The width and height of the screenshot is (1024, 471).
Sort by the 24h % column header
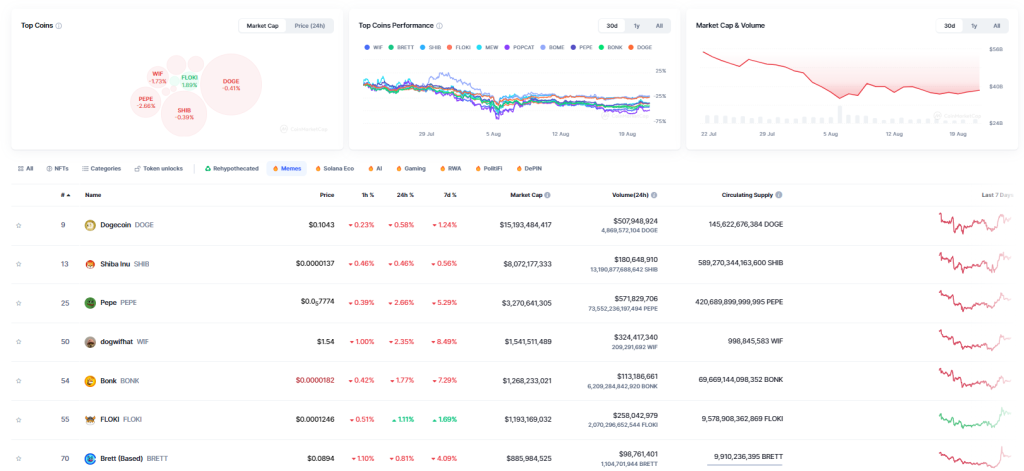pos(407,195)
